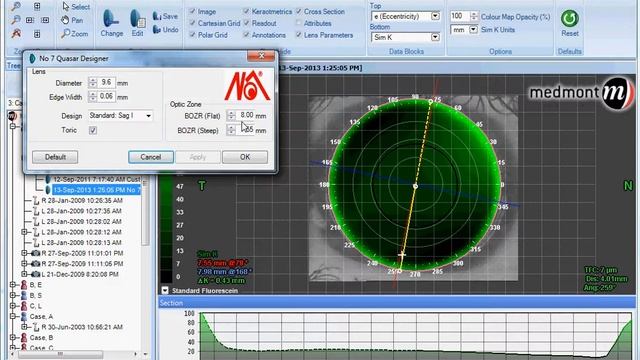Expand the L 21-Dec-2009 exam node

pyautogui.click(x=24, y=274)
